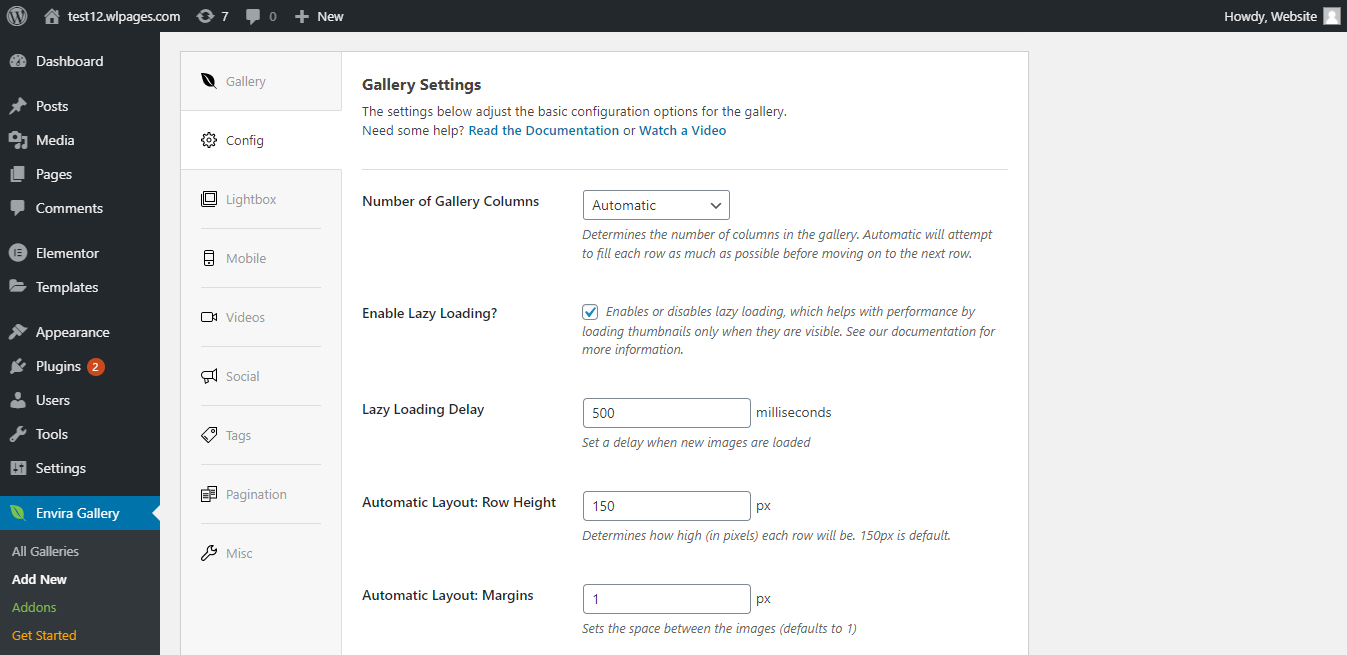Screen dimensions: 1347x655
Task: Click the gear icon on the Config tab
Action: (209, 140)
